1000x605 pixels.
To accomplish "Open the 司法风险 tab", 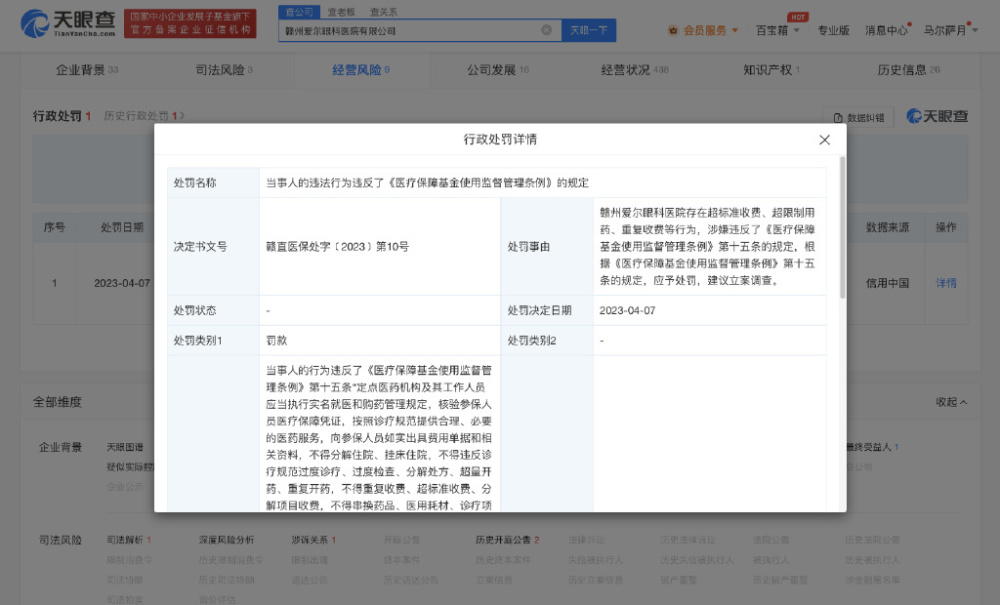I will (x=223, y=70).
